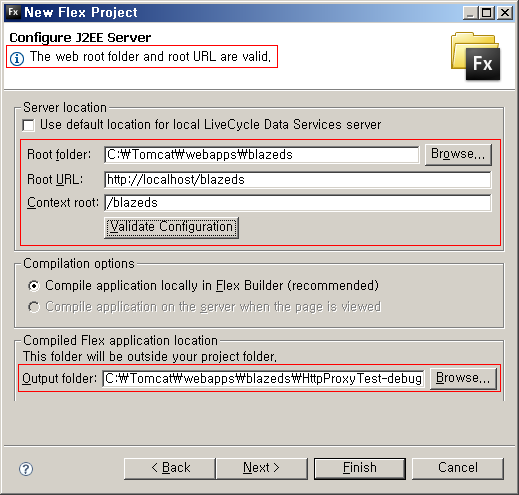Browse for the Root folder
The width and height of the screenshot is (519, 495).
point(458,155)
